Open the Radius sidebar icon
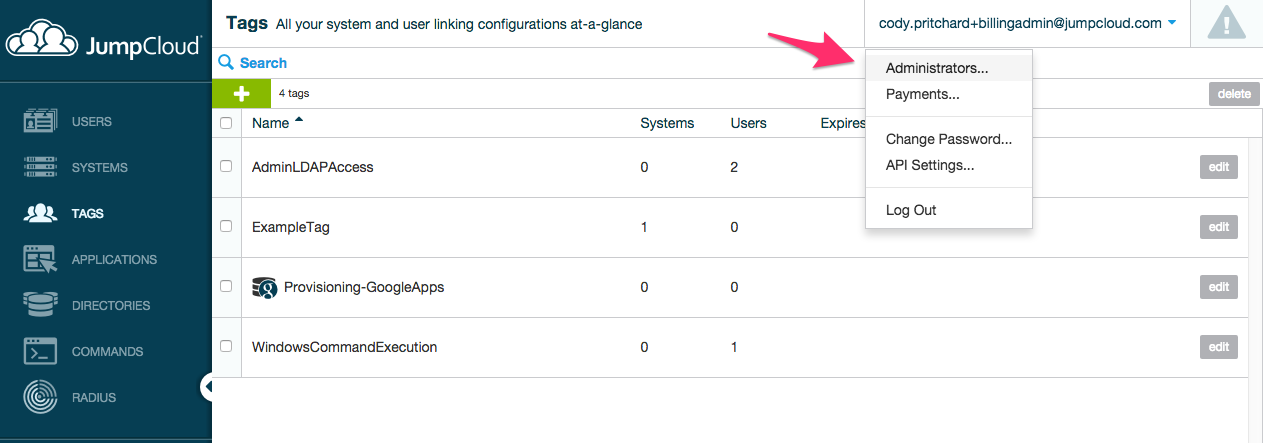Image resolution: width=1263 pixels, height=443 pixels. pos(39,398)
